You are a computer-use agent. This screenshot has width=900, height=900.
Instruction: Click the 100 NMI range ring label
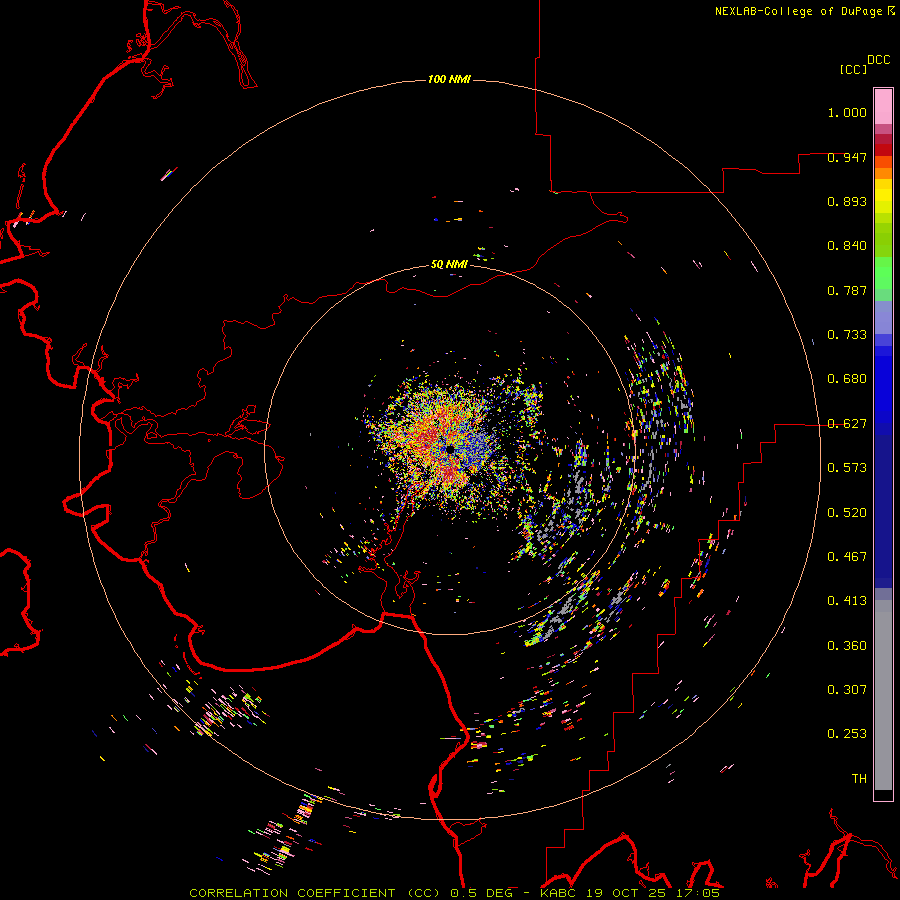coord(449,79)
